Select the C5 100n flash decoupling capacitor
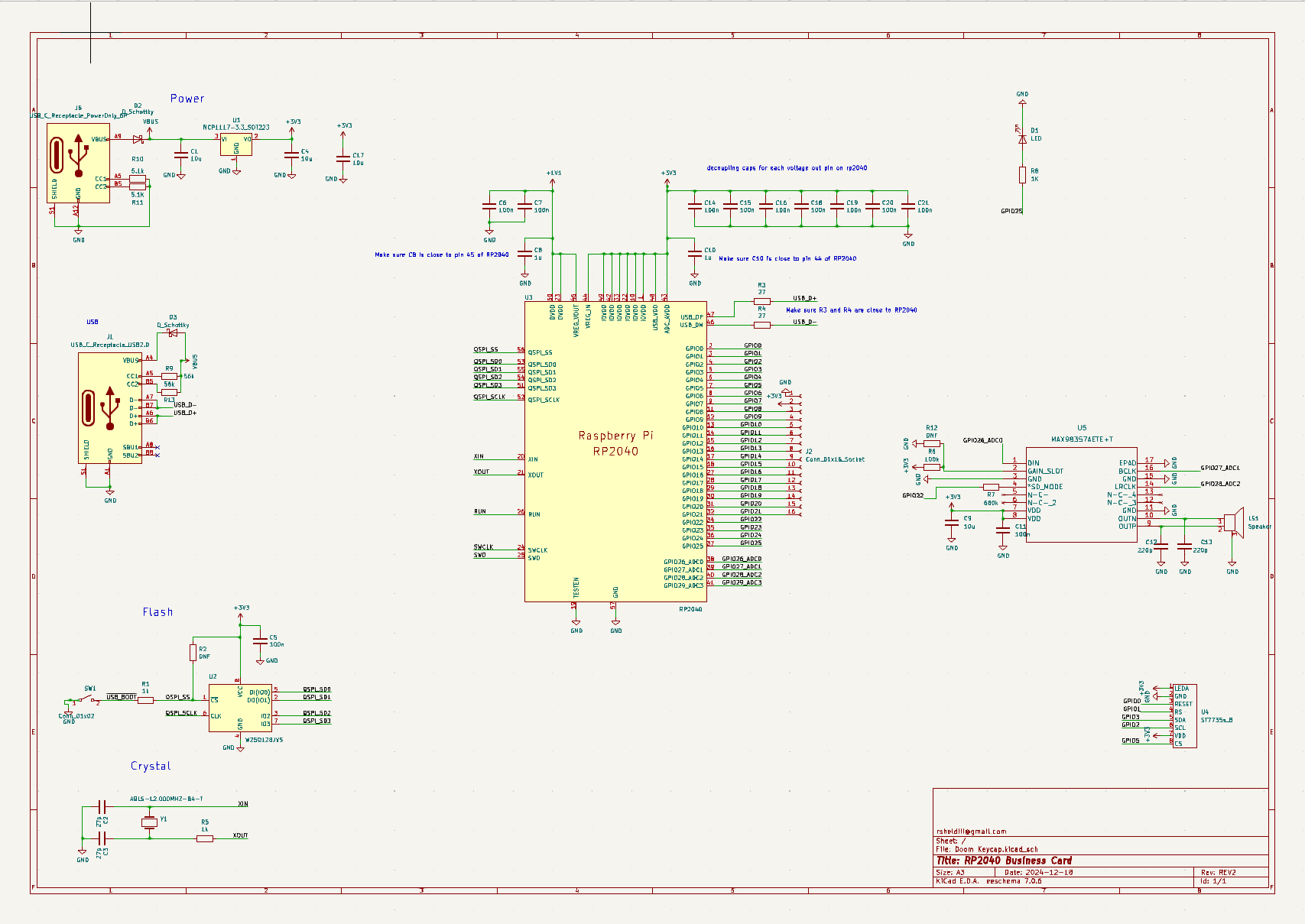1305x924 pixels. (260, 640)
